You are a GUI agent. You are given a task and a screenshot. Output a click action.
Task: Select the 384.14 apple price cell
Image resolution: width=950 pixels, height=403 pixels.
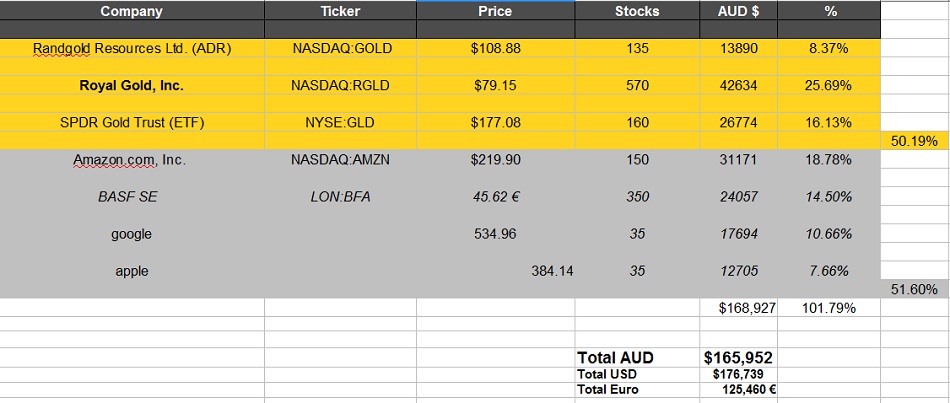coord(551,271)
